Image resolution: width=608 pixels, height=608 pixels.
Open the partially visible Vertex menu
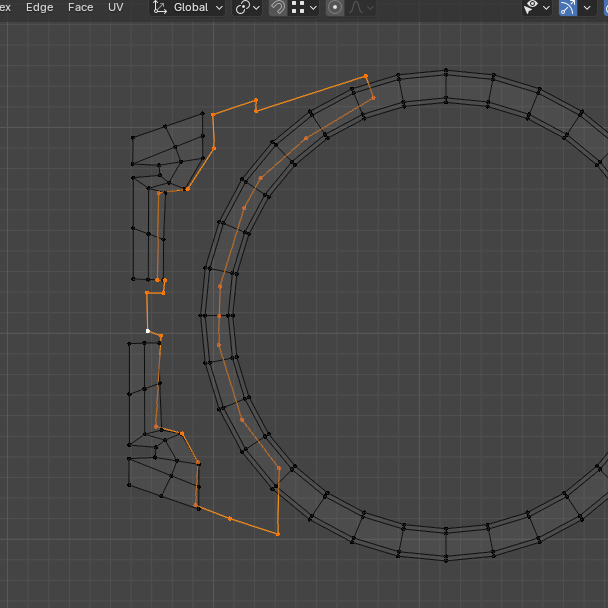click(6, 7)
